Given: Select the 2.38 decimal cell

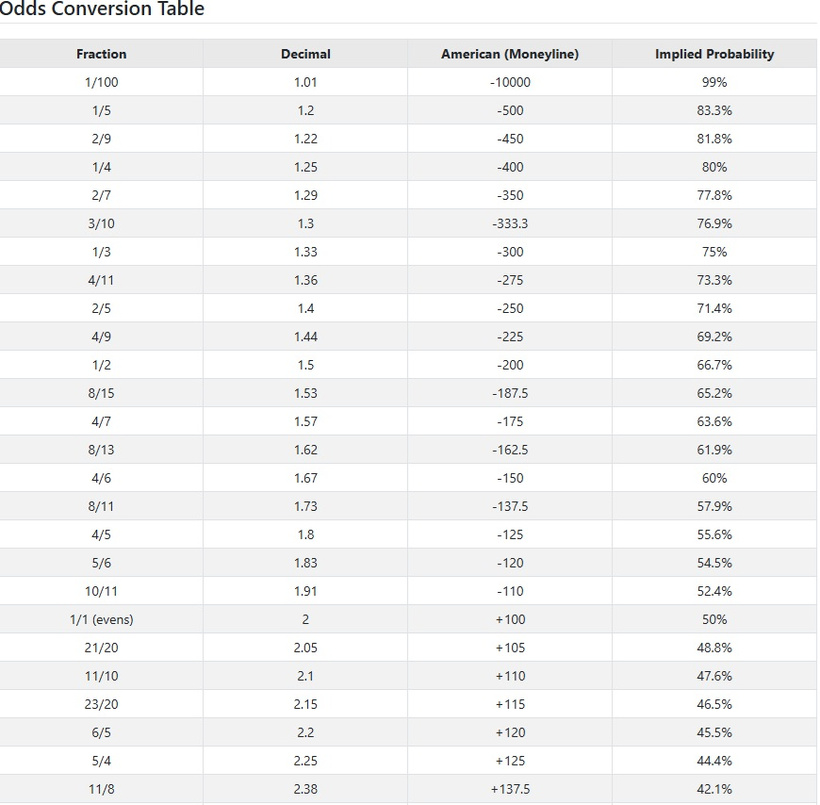Looking at the screenshot, I should coord(305,789).
